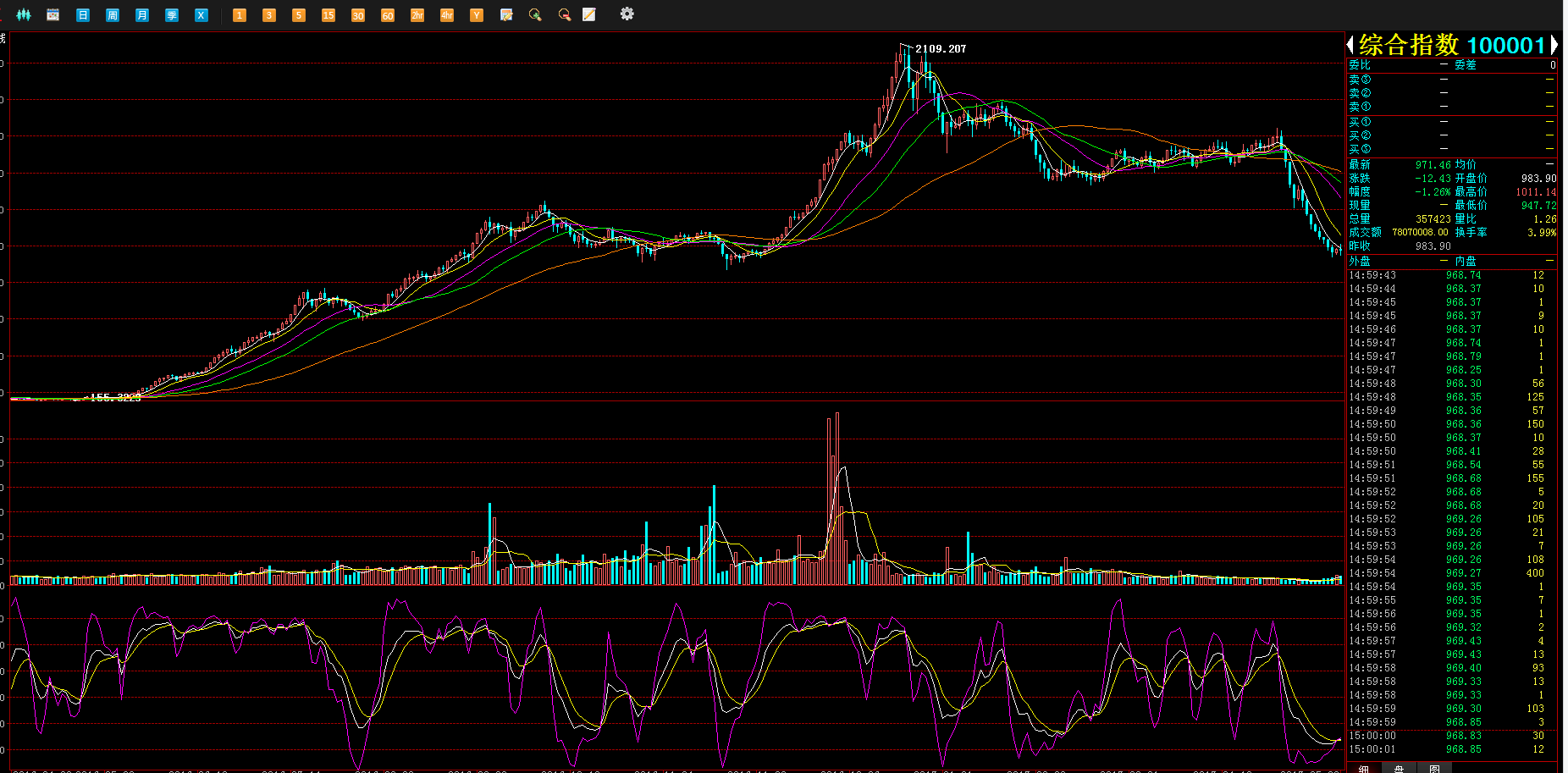1568x773 pixels.
Task: Click the 外盘 label
Action: 1360,262
